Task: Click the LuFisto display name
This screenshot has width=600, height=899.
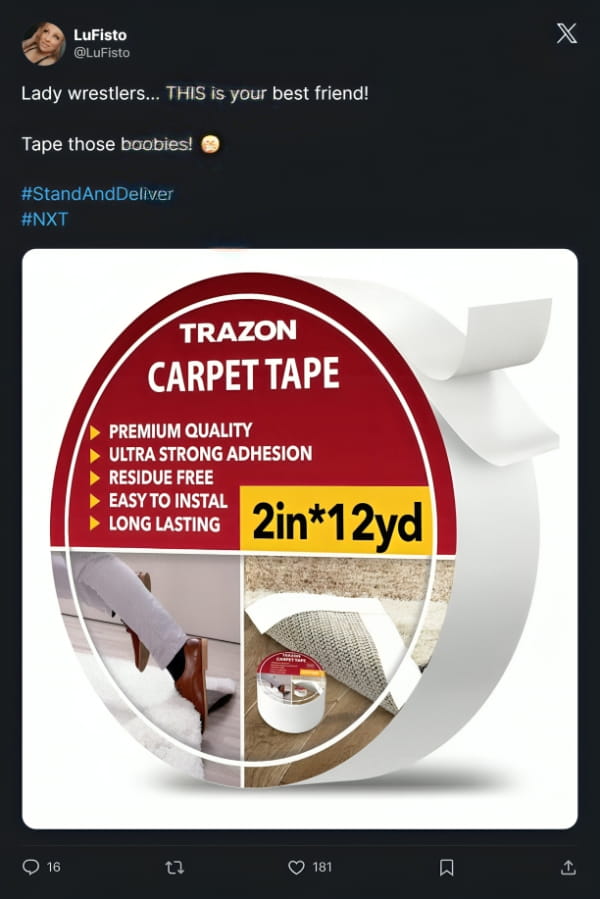Action: (100, 35)
